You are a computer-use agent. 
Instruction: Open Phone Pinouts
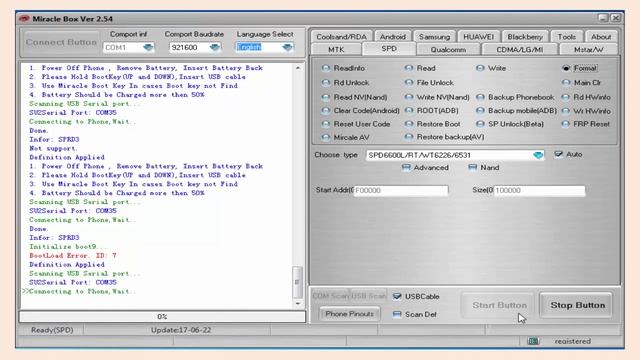click(x=349, y=314)
